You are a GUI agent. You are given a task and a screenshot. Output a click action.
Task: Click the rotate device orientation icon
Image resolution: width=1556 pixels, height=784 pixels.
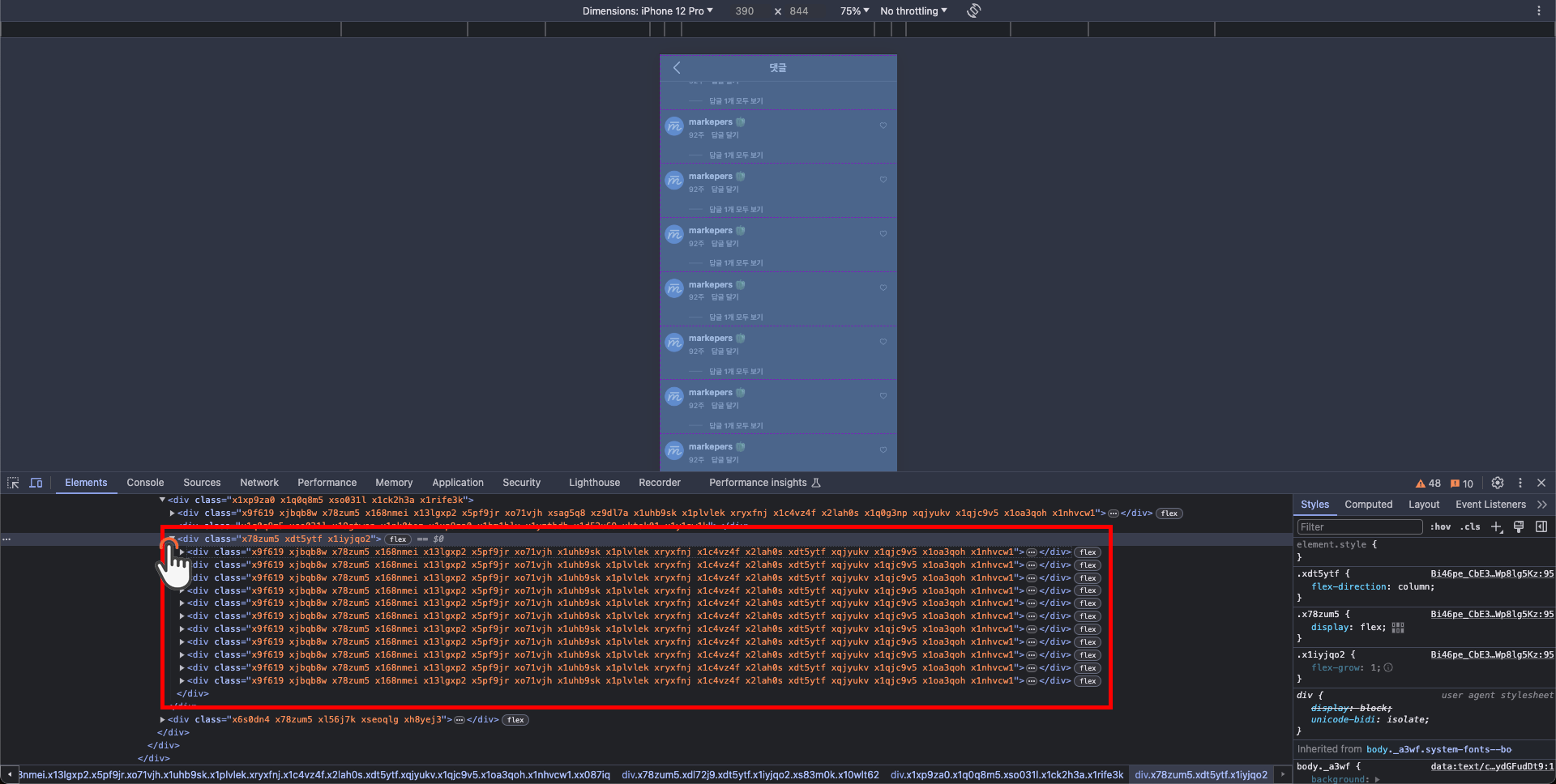tap(974, 11)
